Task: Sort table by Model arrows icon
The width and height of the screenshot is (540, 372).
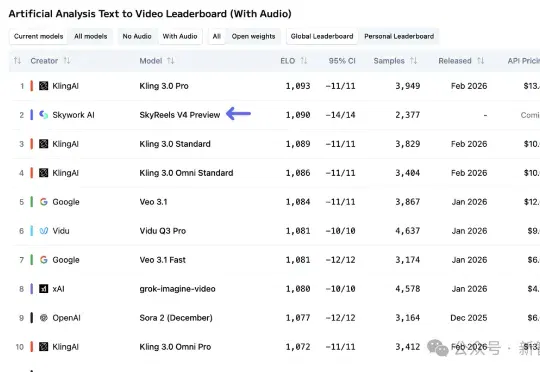Action: click(170, 61)
